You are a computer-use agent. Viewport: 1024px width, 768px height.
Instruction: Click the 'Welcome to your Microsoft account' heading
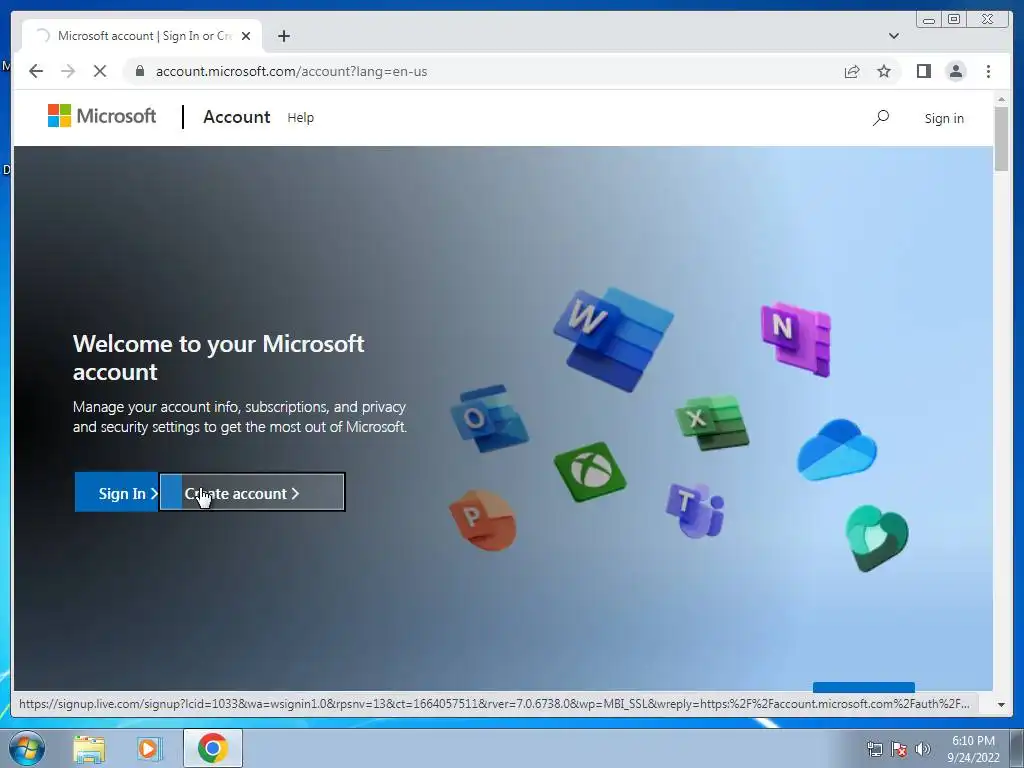click(219, 358)
